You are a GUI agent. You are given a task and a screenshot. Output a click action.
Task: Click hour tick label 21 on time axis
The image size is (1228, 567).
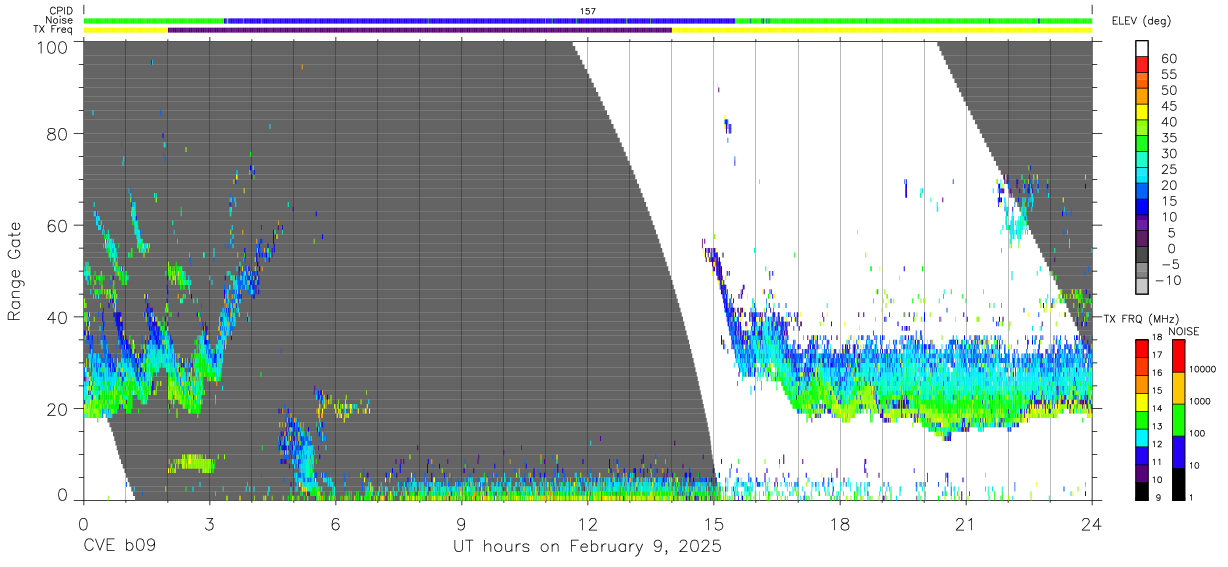tap(966, 524)
